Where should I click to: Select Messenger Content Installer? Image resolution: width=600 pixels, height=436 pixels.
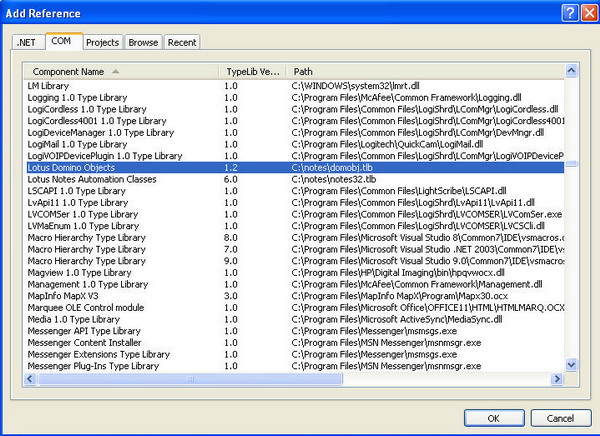[x=295, y=343]
